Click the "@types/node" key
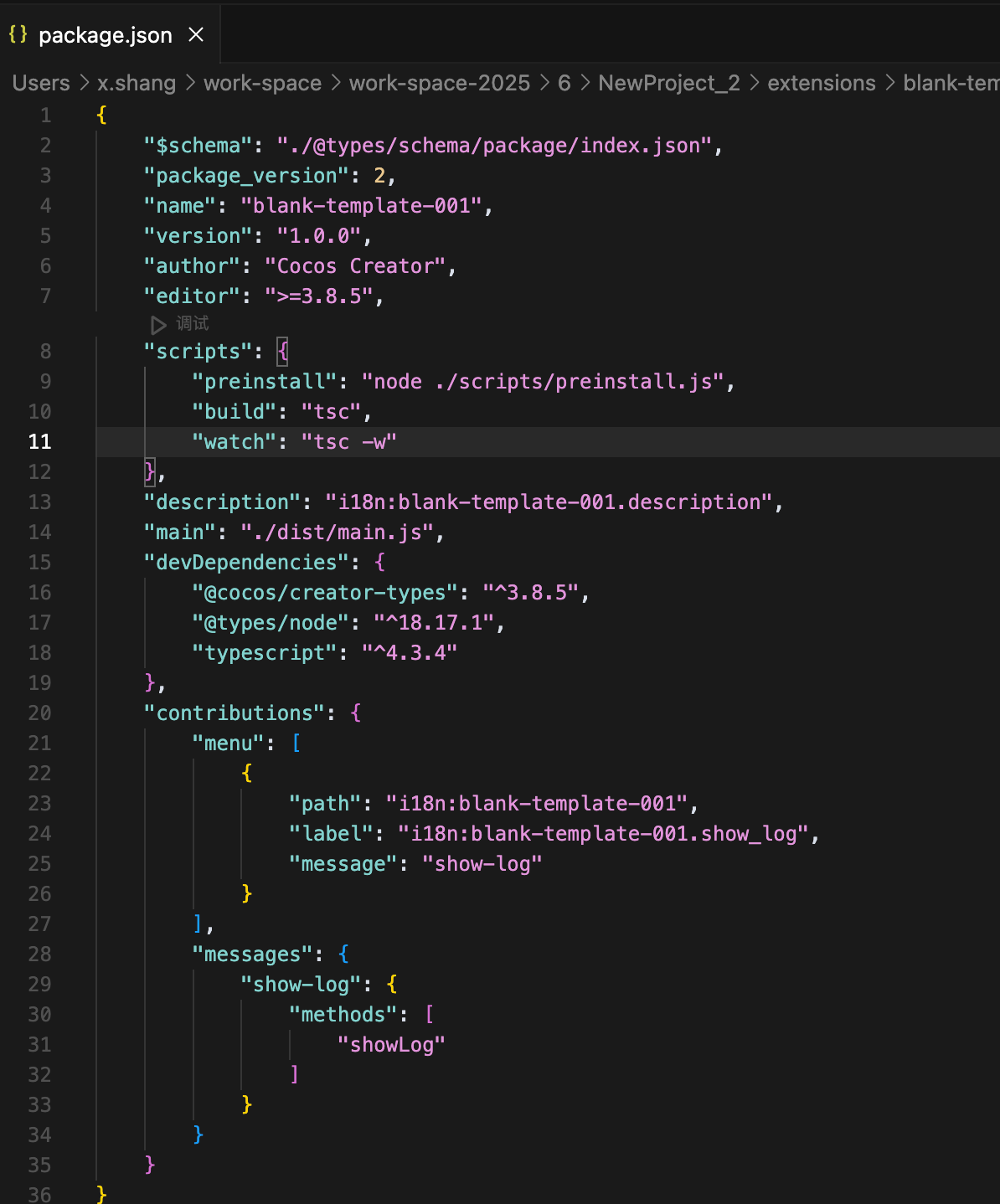1000x1204 pixels. click(271, 622)
